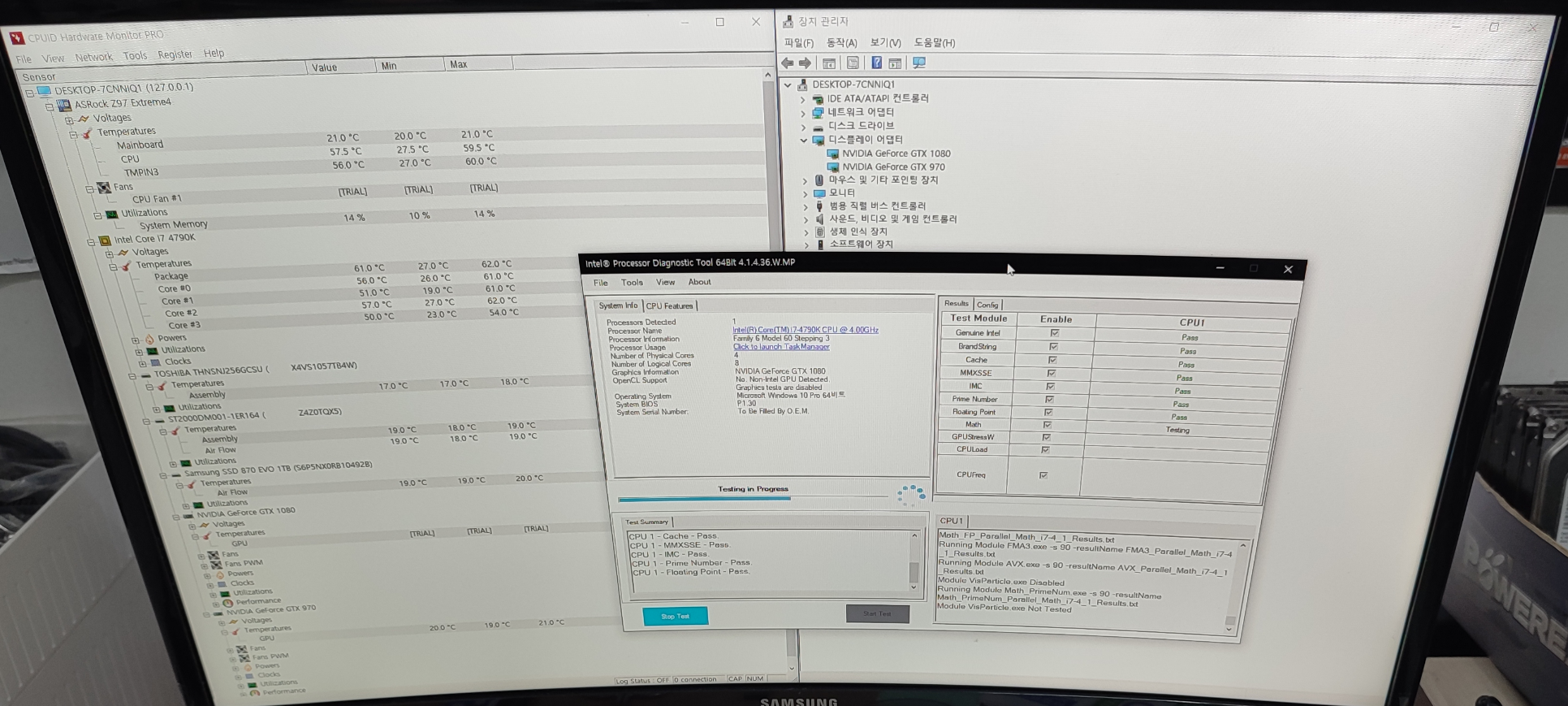Click the action pane icon beside the Help icon
The width and height of the screenshot is (1568, 706).
coord(895,63)
